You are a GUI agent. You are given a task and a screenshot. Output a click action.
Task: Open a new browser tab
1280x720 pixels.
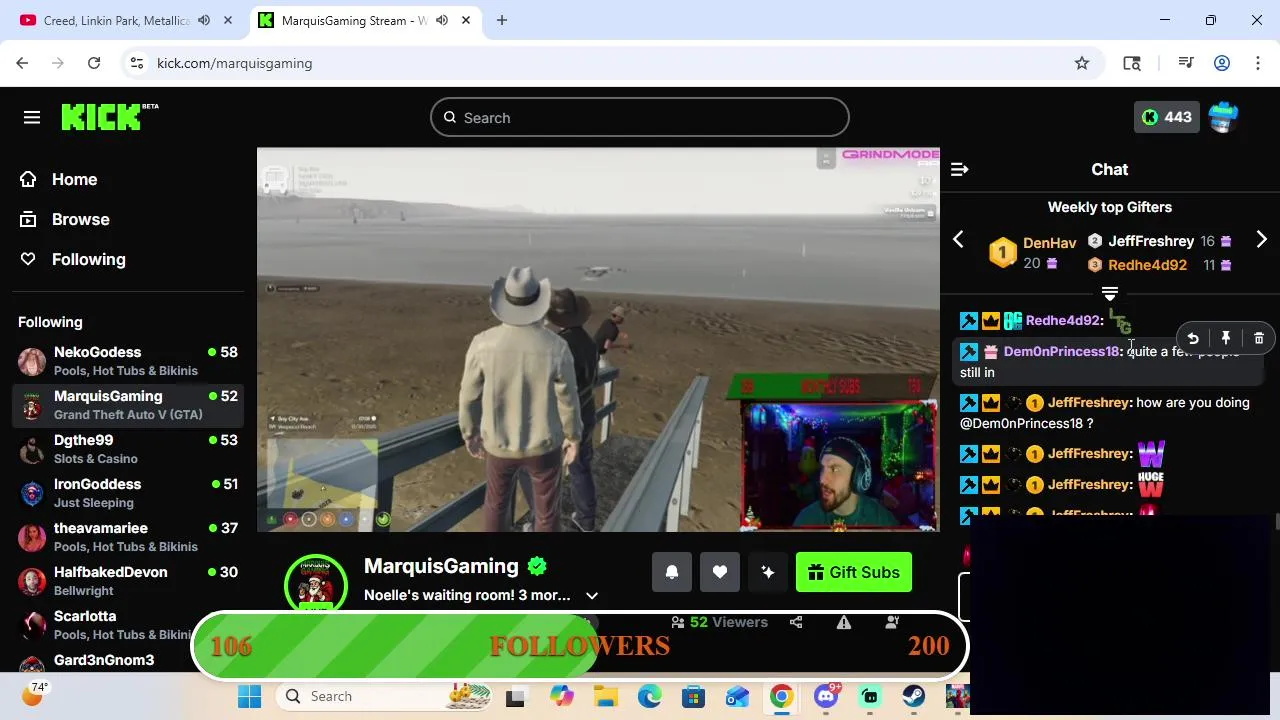point(502,20)
